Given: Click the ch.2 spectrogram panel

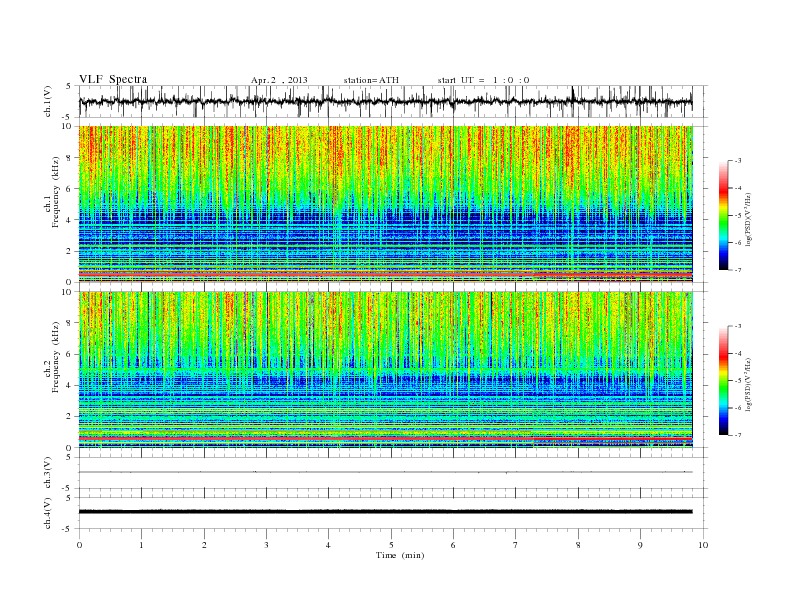Looking at the screenshot, I should tap(386, 370).
